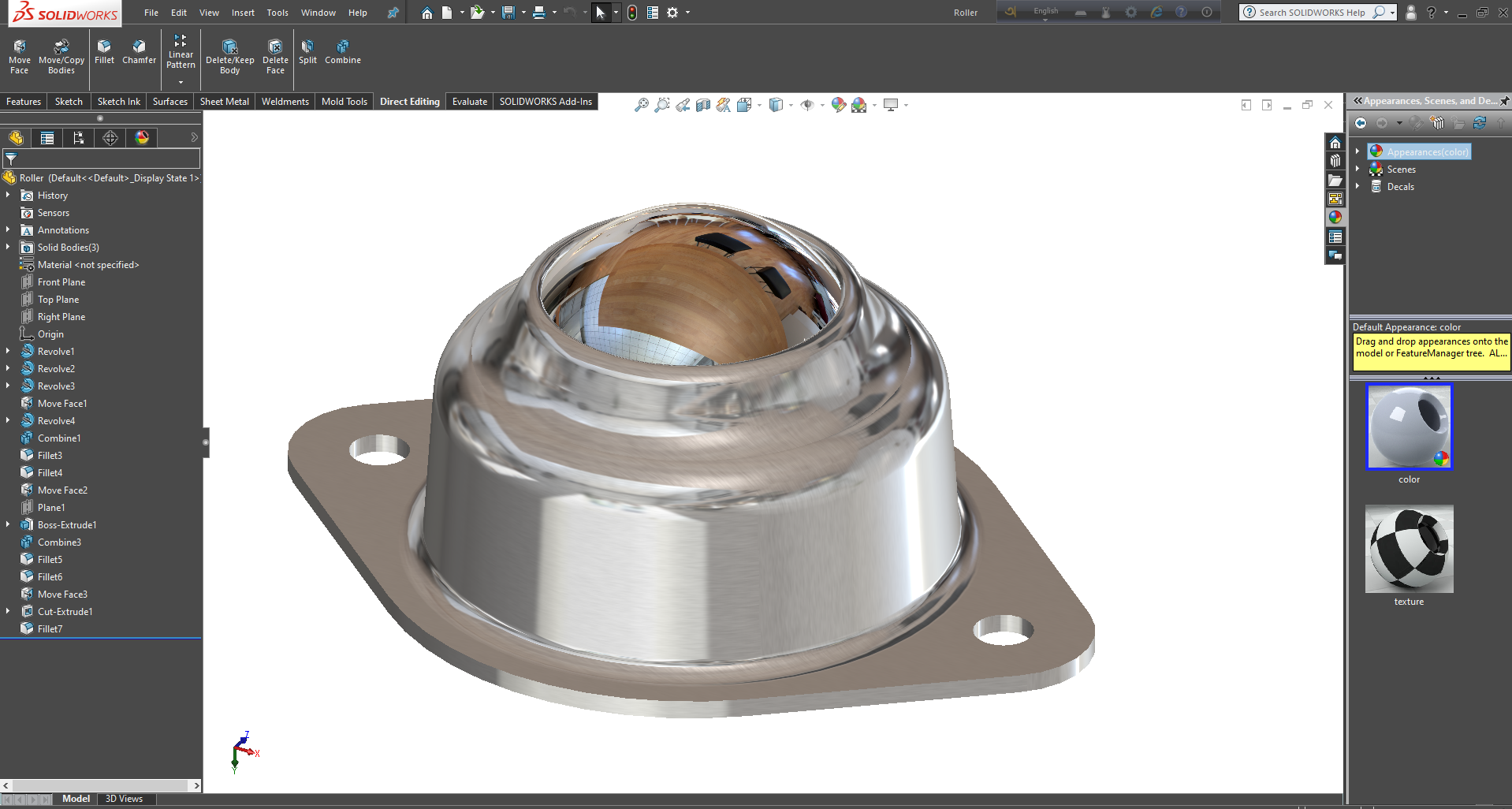
Task: Open the Insert menu
Action: (x=243, y=13)
